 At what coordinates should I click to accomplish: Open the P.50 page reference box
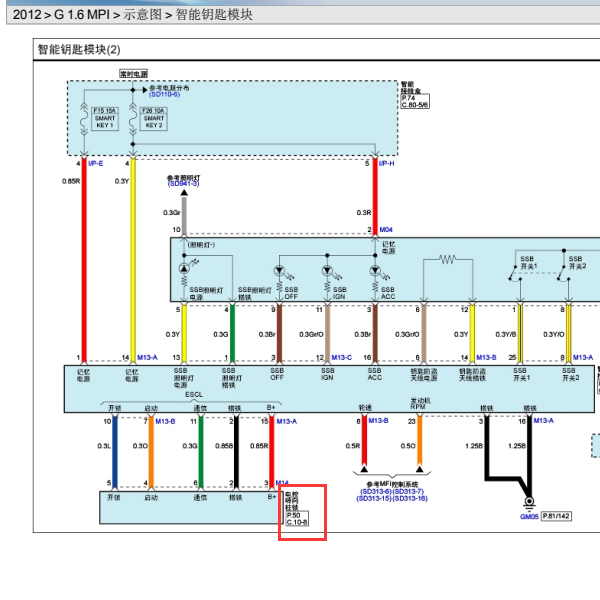[293, 515]
